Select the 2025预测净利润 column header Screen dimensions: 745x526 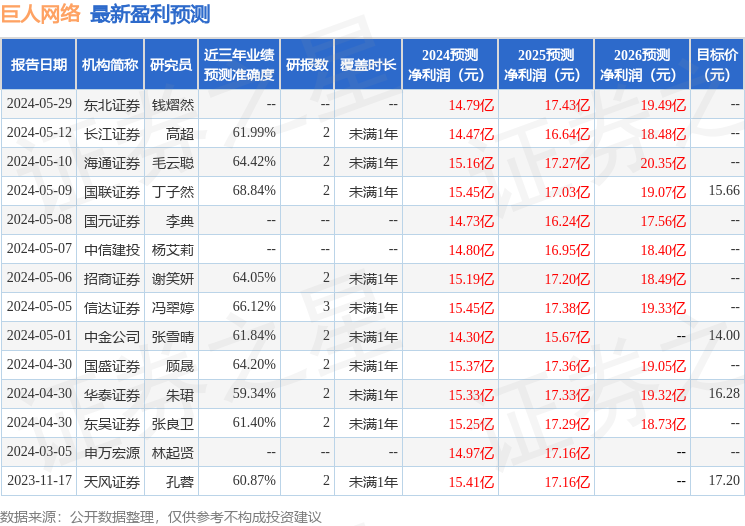546,65
